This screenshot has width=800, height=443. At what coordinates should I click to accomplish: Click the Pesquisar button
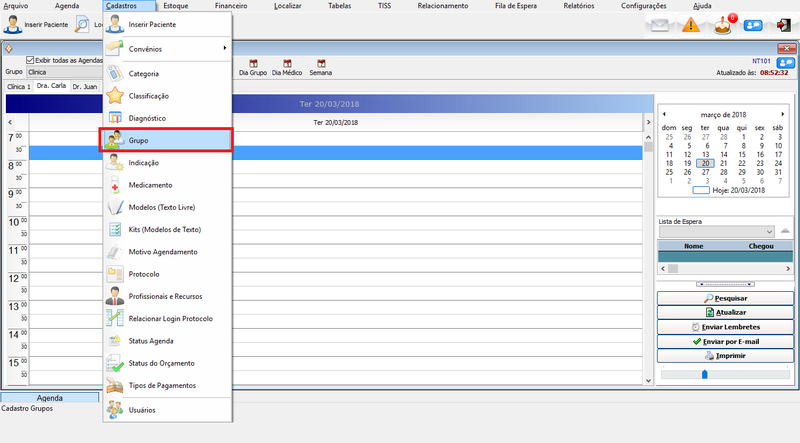click(724, 298)
